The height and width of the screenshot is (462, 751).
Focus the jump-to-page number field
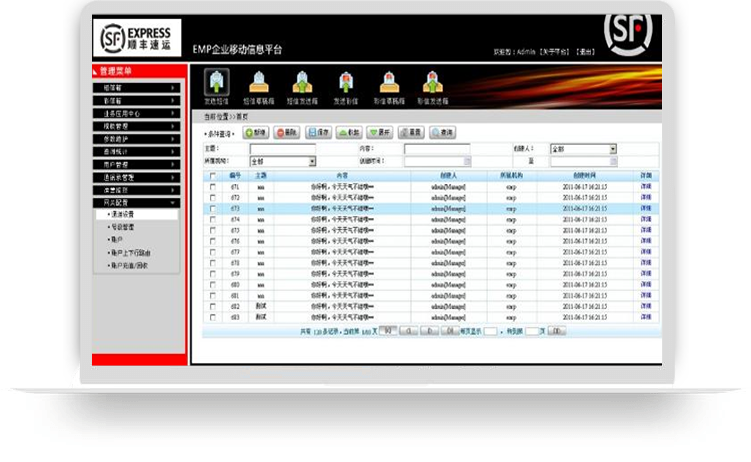tap(533, 331)
